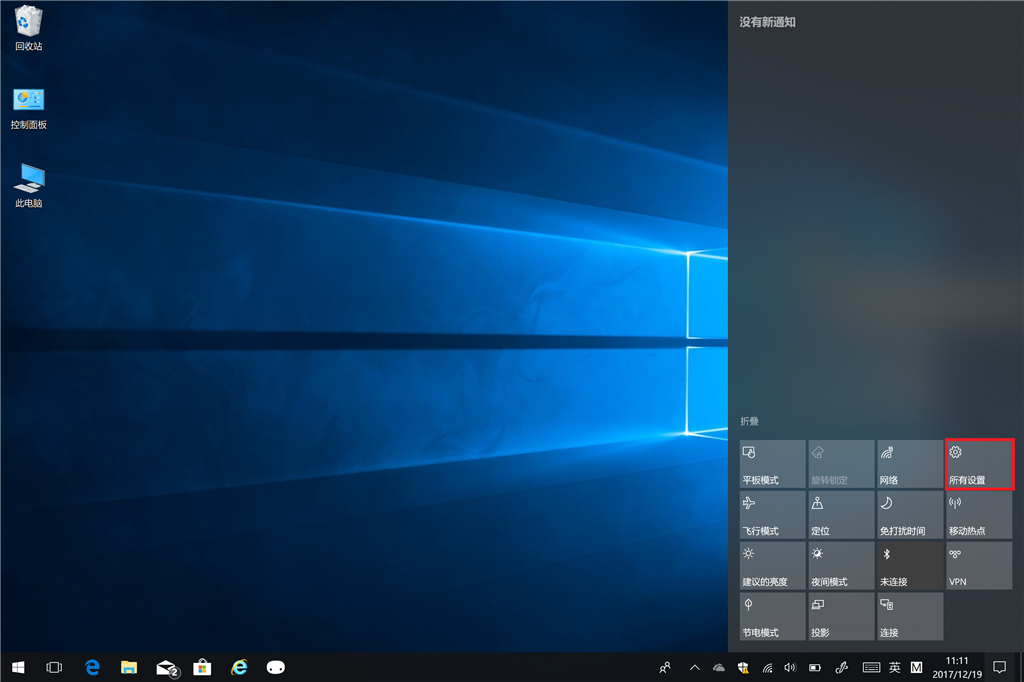This screenshot has height=682, width=1024.
Task: Toggle 免打扰时间 quiet hours
Action: [x=909, y=515]
